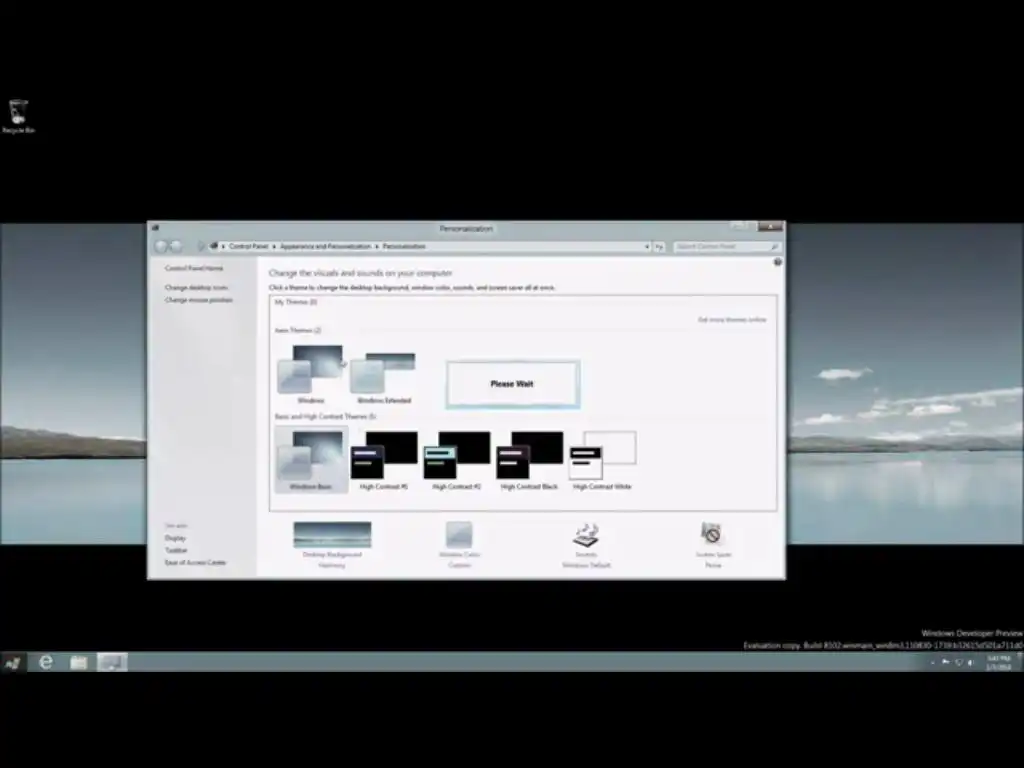Open the Display link under See also
1024x768 pixels.
175,538
